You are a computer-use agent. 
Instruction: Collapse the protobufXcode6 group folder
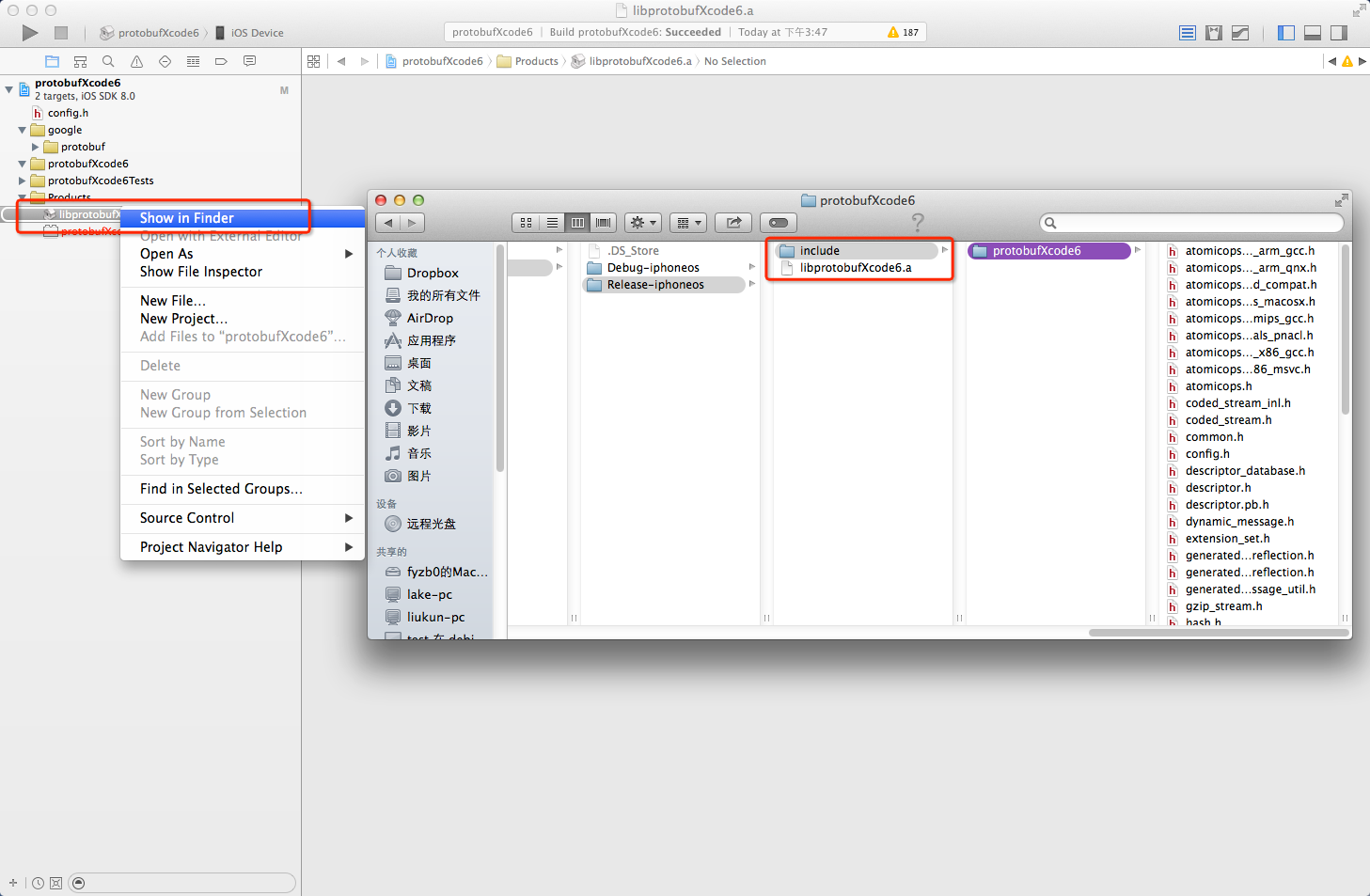coord(22,164)
